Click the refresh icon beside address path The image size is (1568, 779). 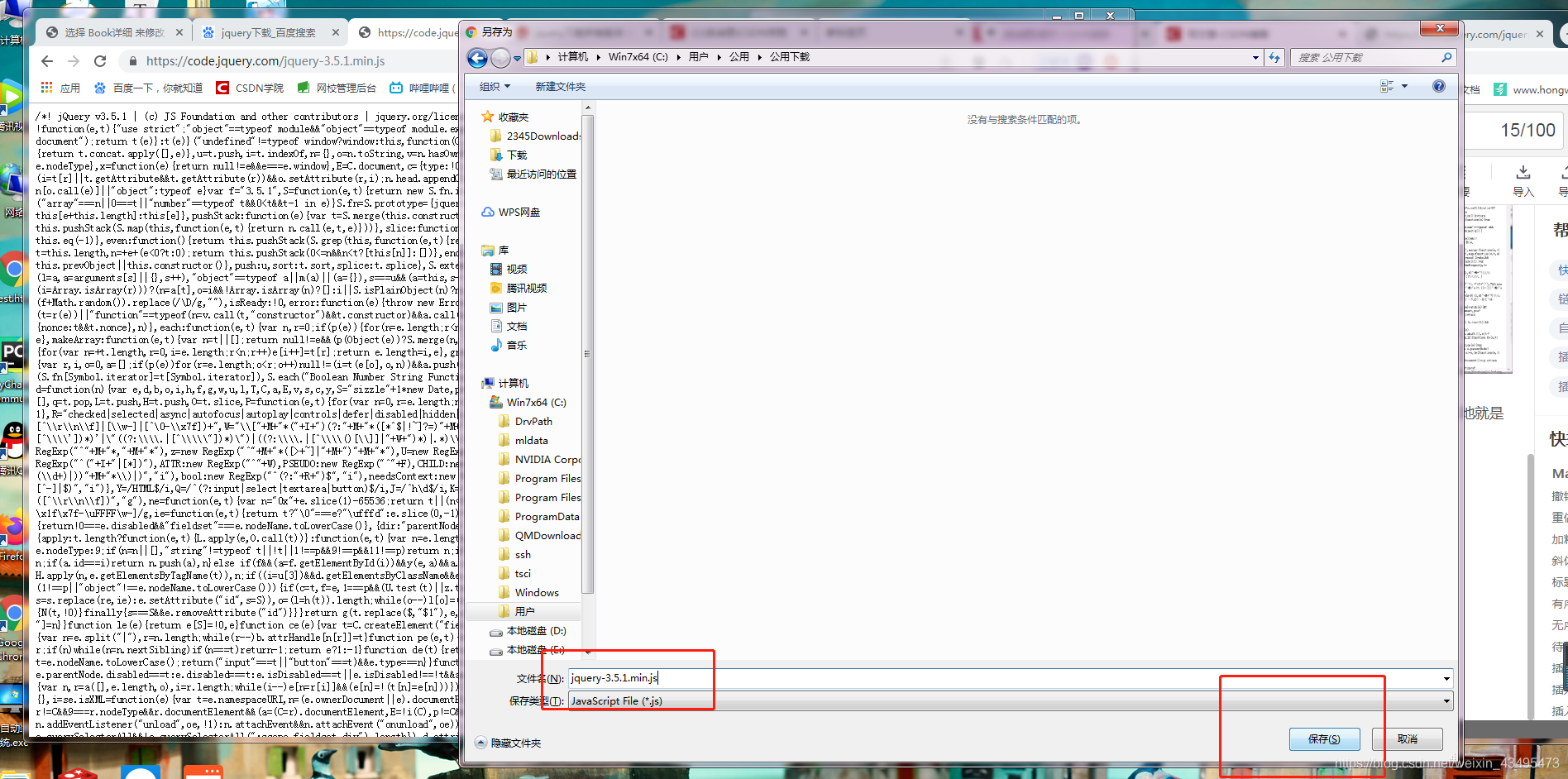pyautogui.click(x=1274, y=57)
